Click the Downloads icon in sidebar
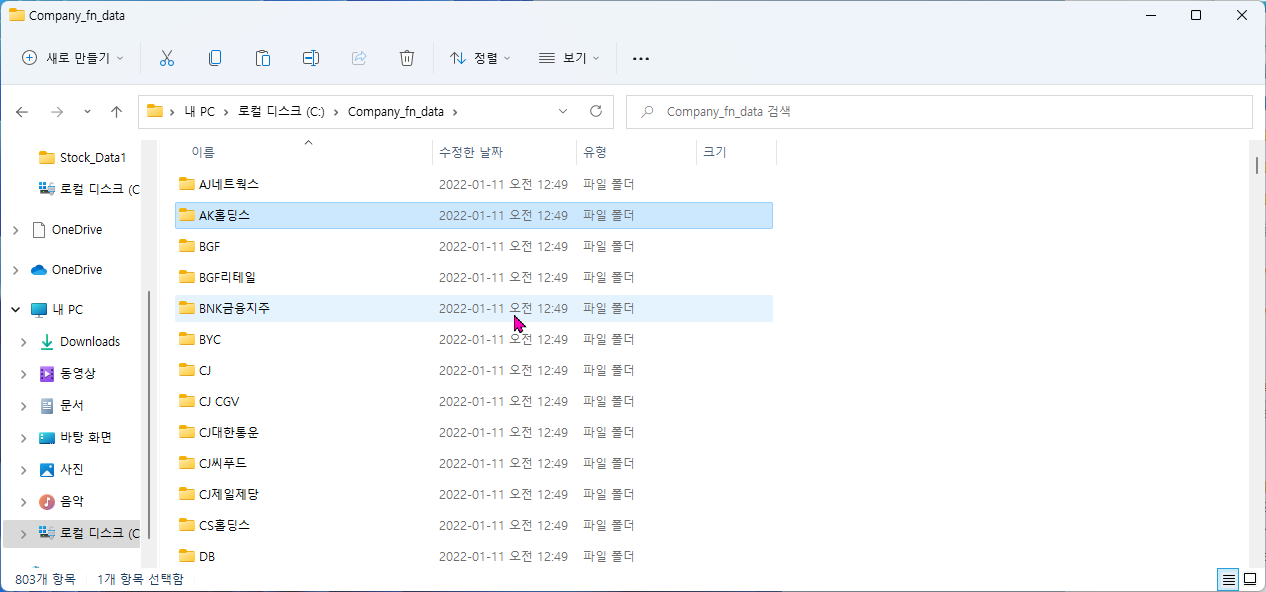Viewport: 1266px width, 592px height. [46, 342]
